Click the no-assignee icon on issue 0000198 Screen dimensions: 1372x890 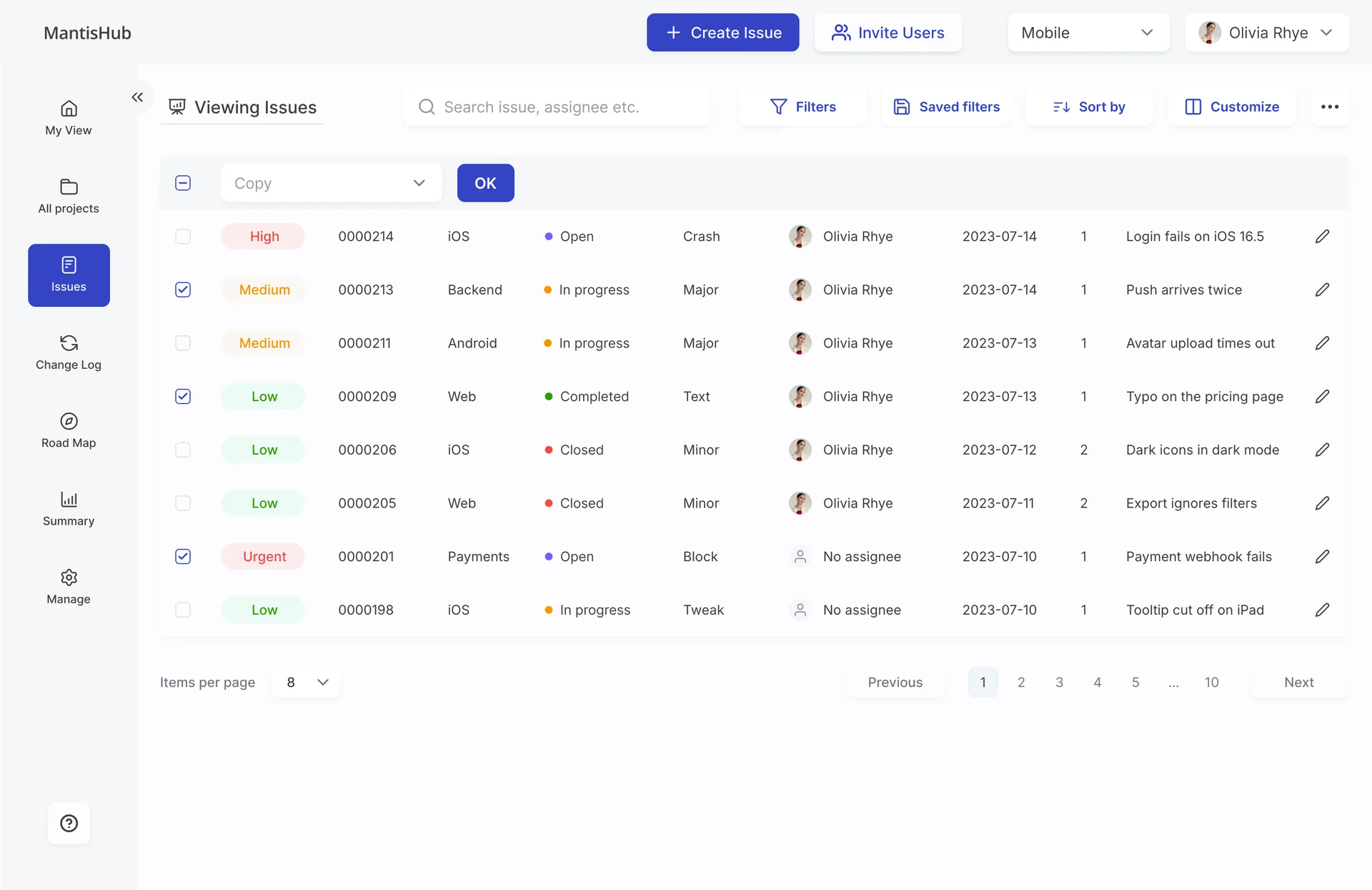[800, 610]
